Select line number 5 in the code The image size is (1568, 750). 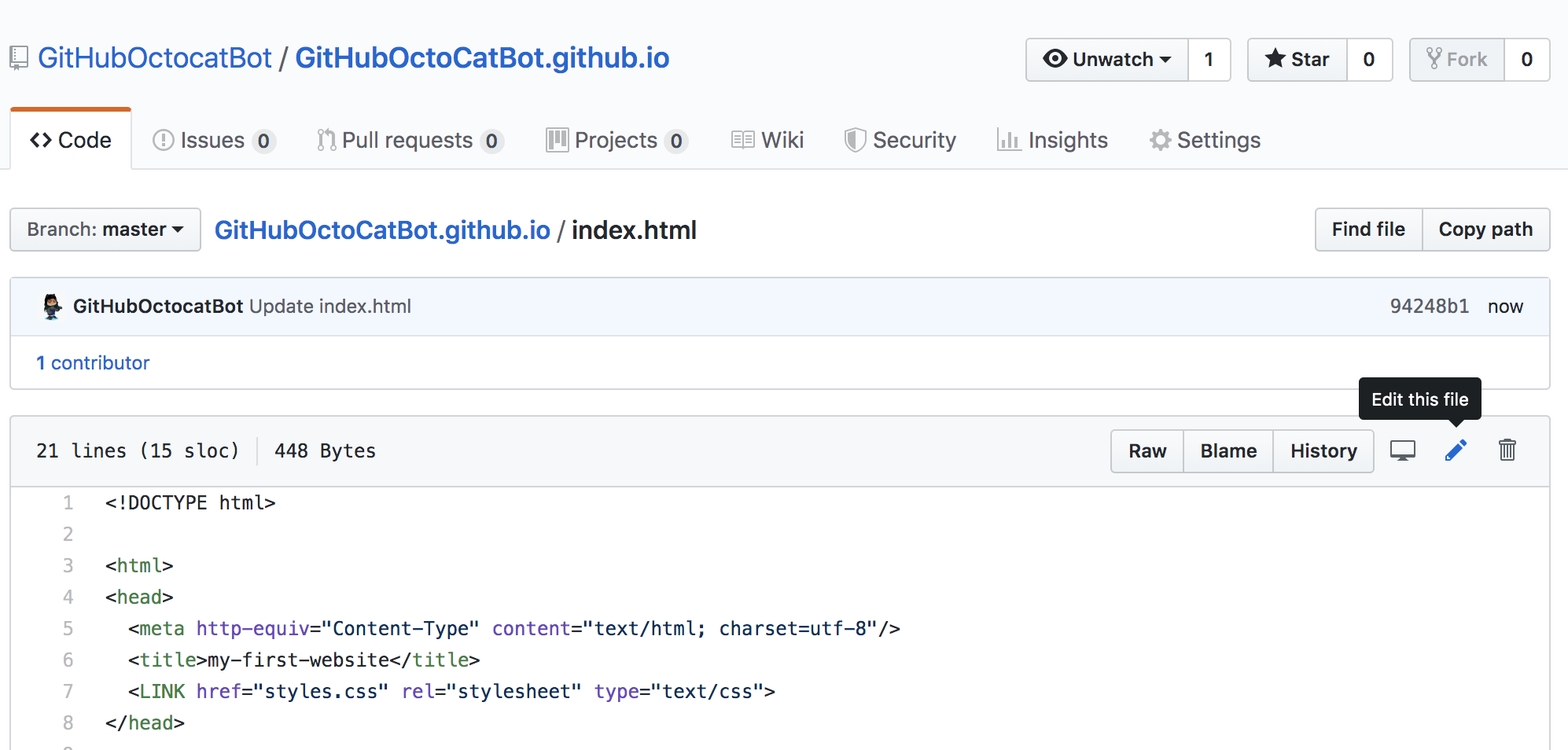click(68, 629)
